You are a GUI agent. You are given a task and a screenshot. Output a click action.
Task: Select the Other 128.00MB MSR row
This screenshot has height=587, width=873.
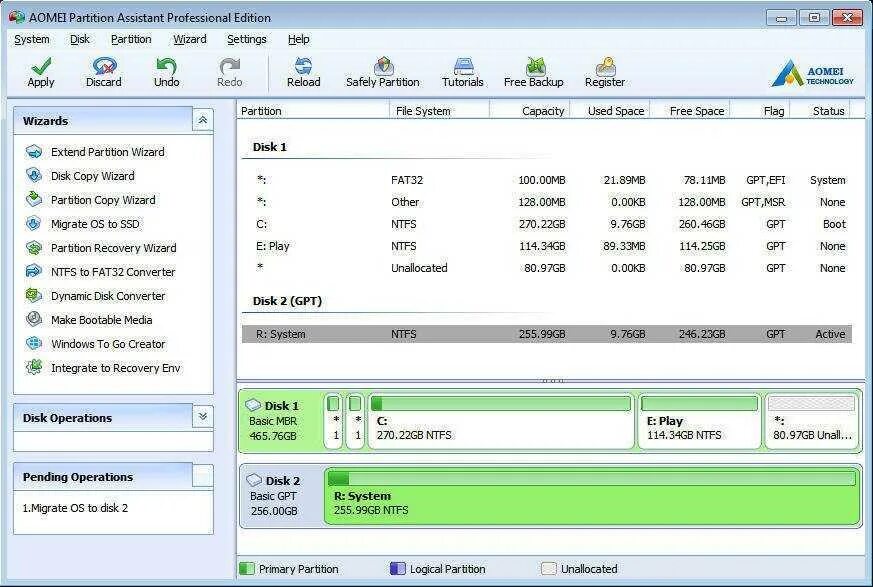click(x=547, y=202)
